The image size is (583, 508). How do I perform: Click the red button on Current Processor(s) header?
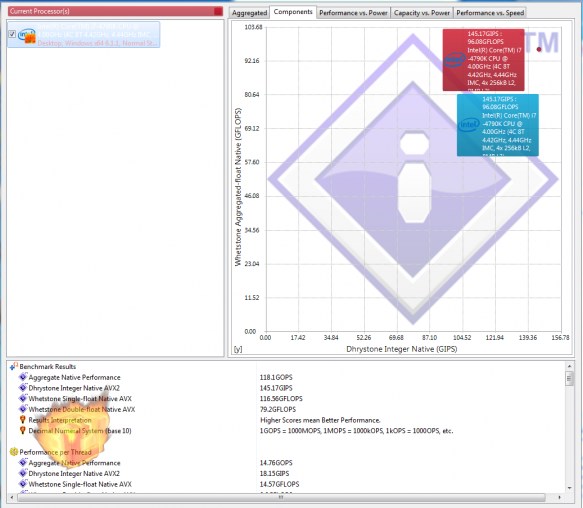tap(218, 11)
